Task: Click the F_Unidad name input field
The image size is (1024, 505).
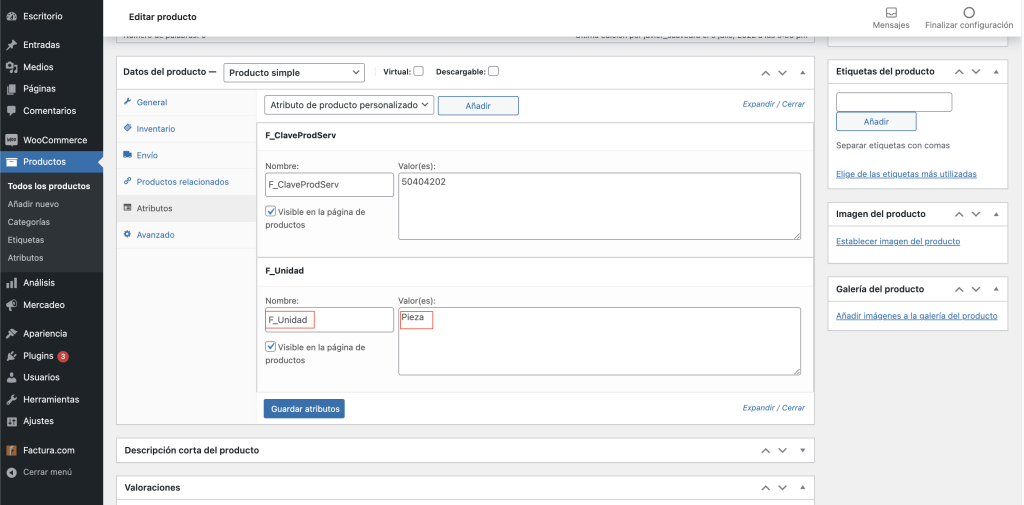Action: tap(329, 320)
